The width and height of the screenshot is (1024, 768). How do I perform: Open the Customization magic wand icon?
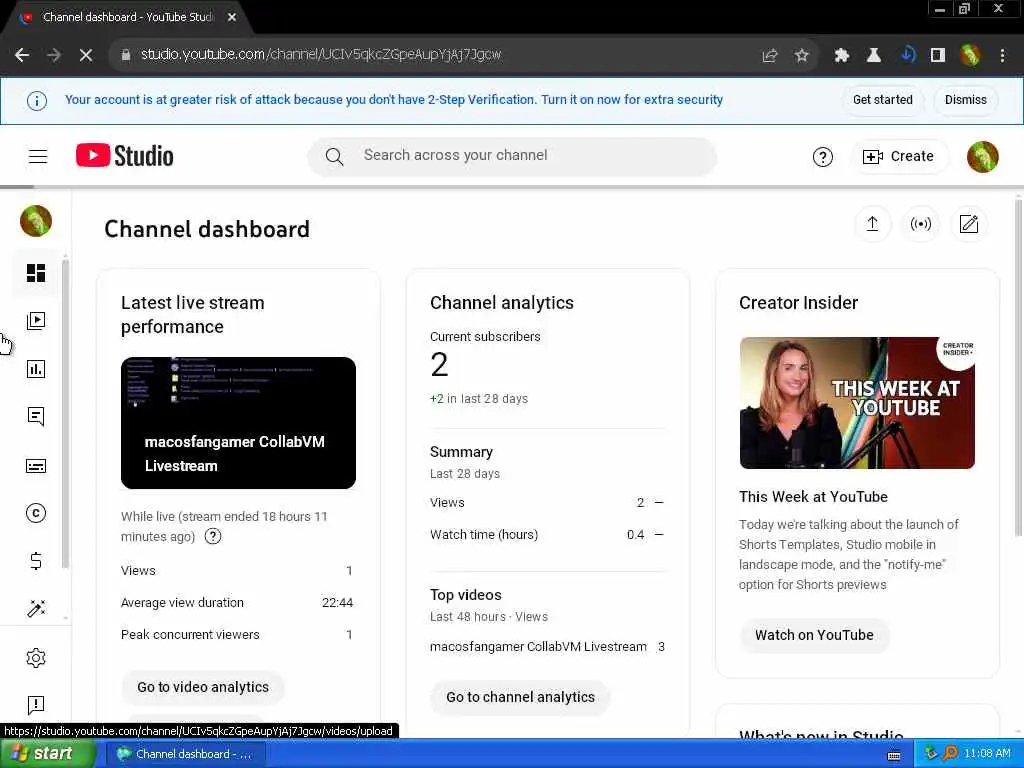(x=36, y=608)
